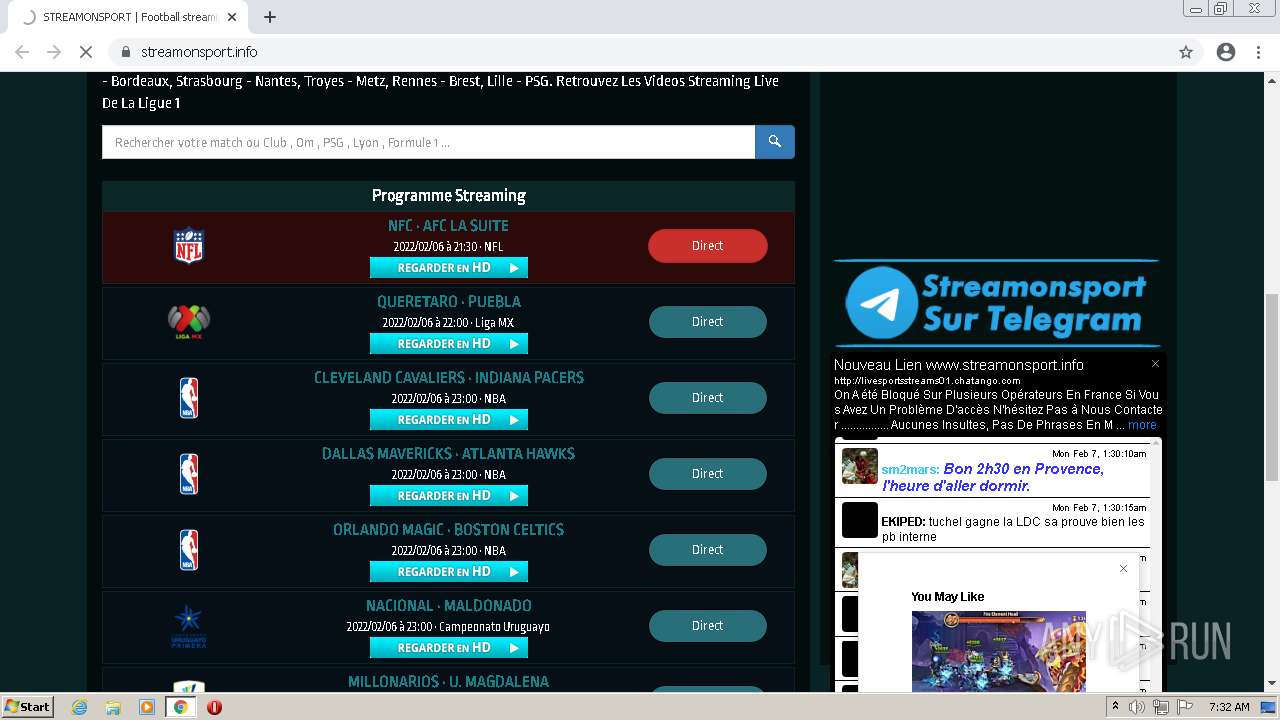1280x720 pixels.
Task: View site information padlock icon
Action: (x=126, y=52)
